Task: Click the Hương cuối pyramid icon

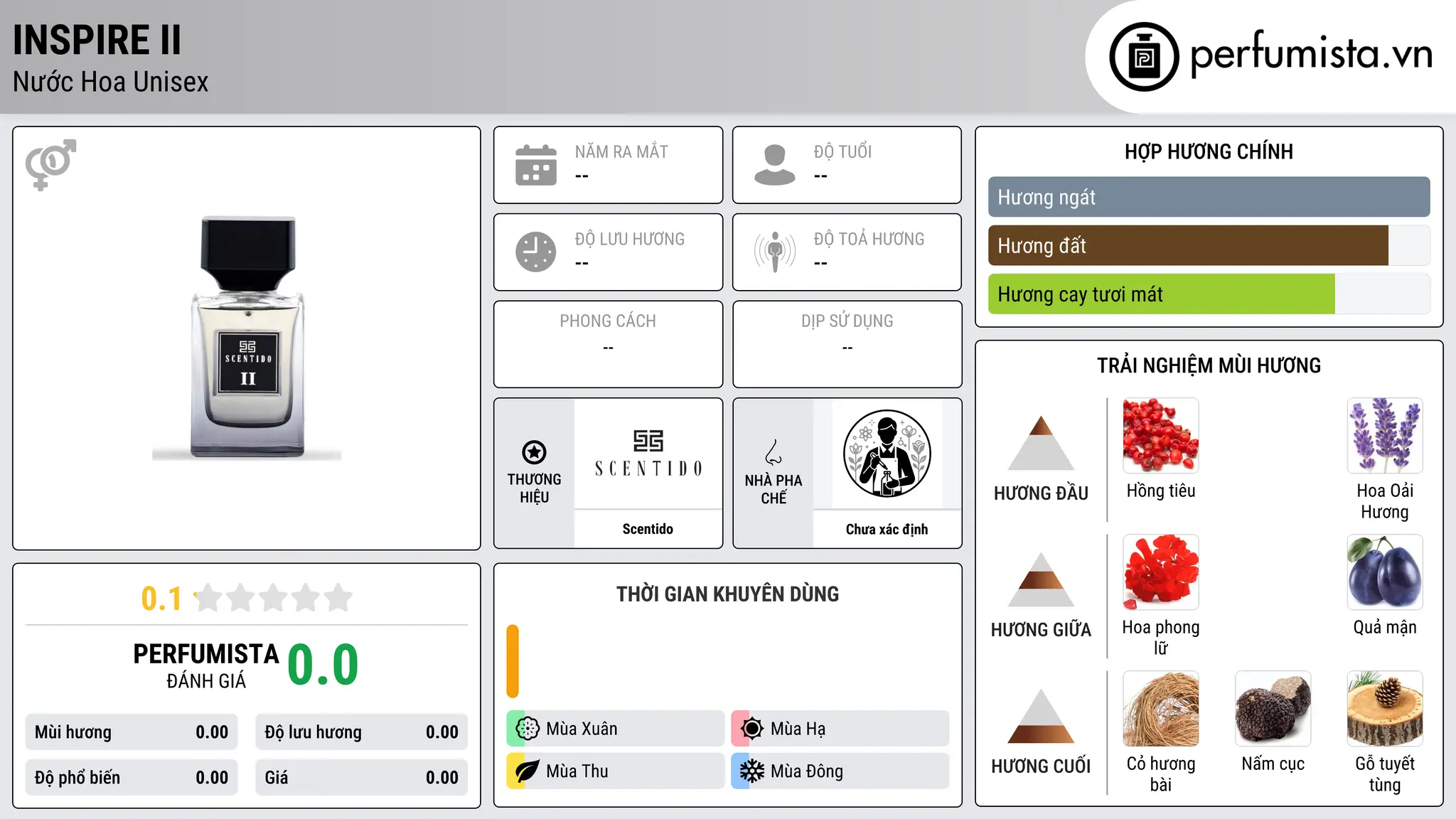Action: coord(1041,716)
